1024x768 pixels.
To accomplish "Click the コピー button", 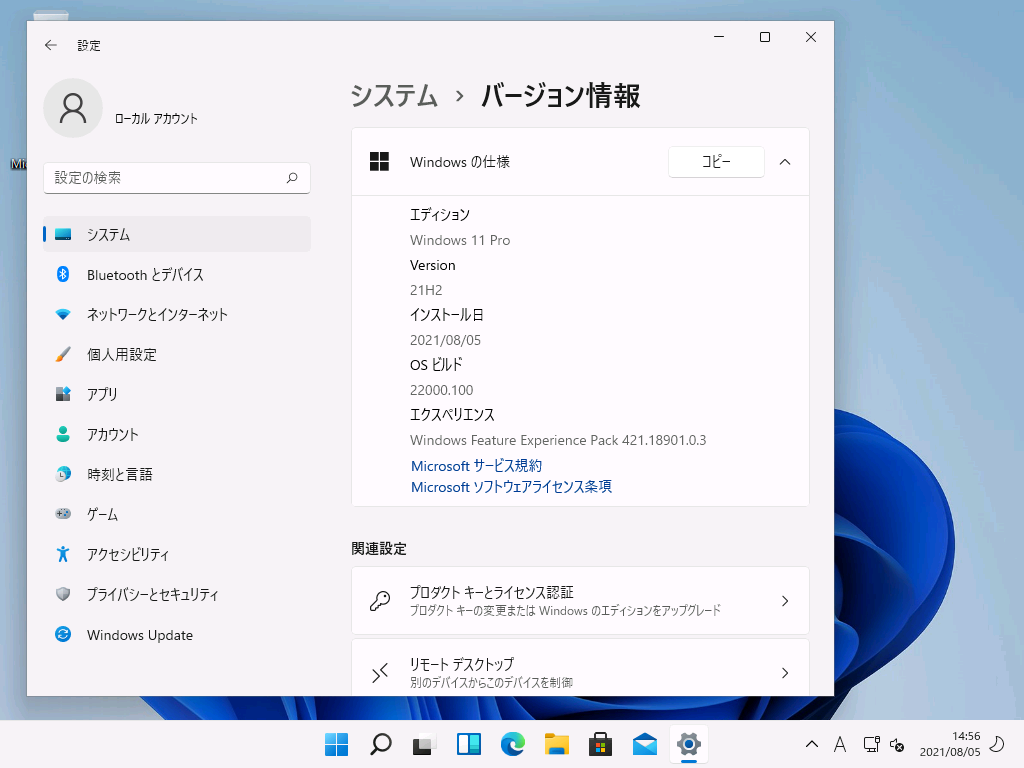I will pyautogui.click(x=716, y=161).
